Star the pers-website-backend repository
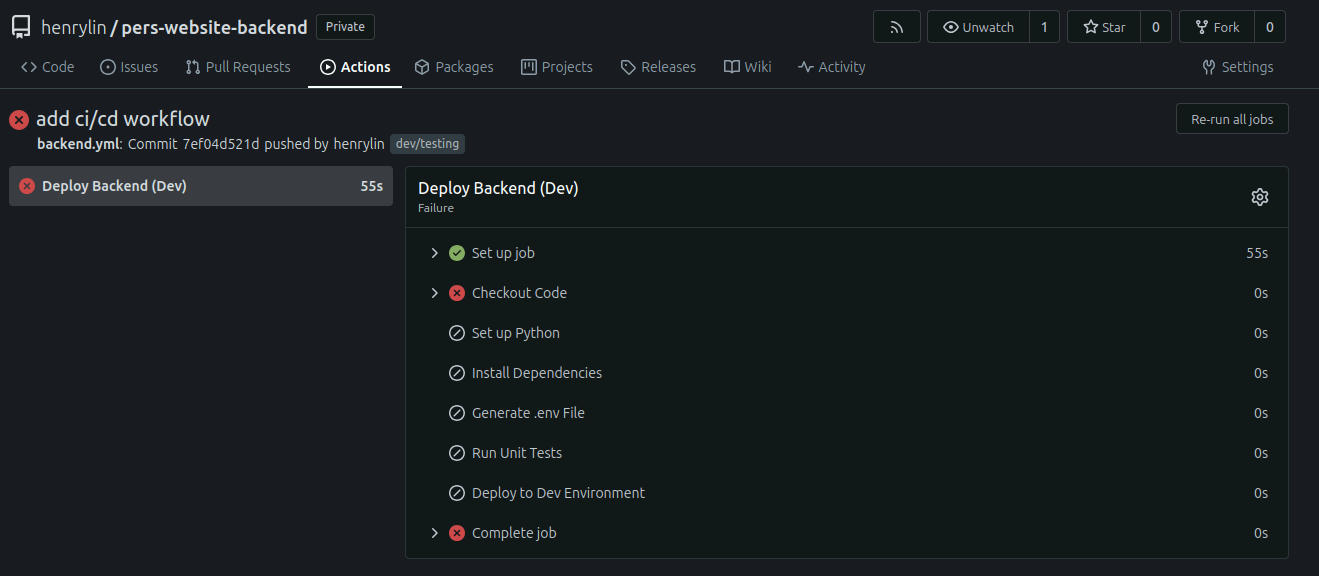The height and width of the screenshot is (576, 1319). (x=1103, y=27)
